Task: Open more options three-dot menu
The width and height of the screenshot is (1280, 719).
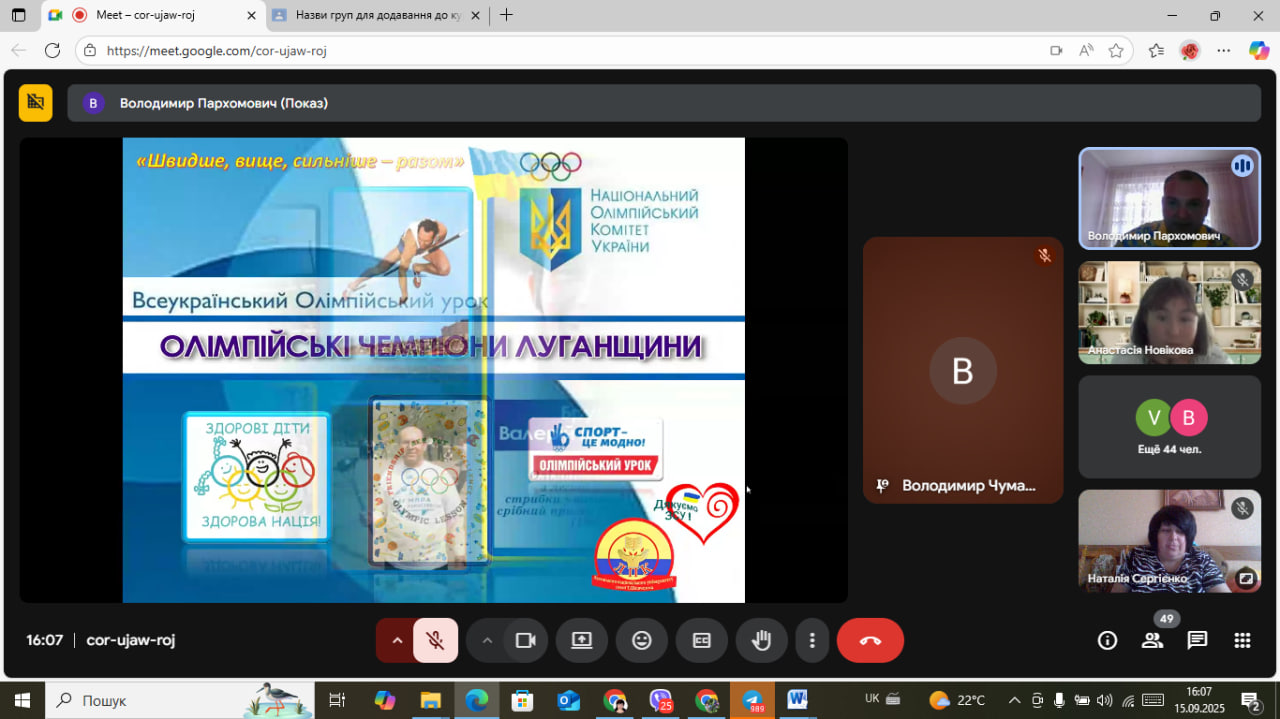Action: pyautogui.click(x=812, y=641)
